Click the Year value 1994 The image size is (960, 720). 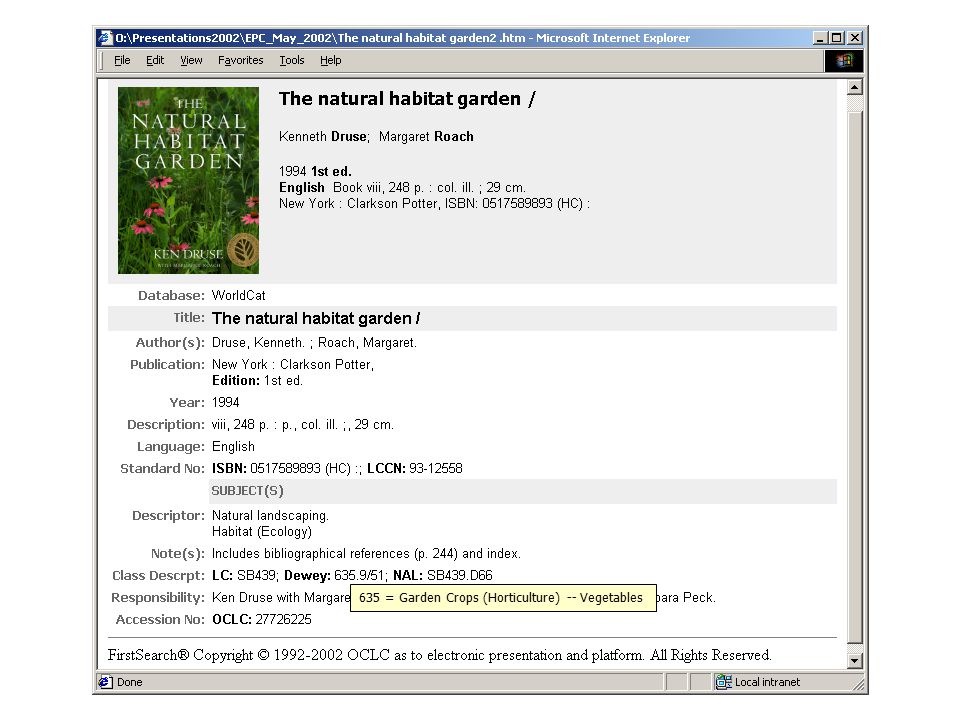(225, 402)
